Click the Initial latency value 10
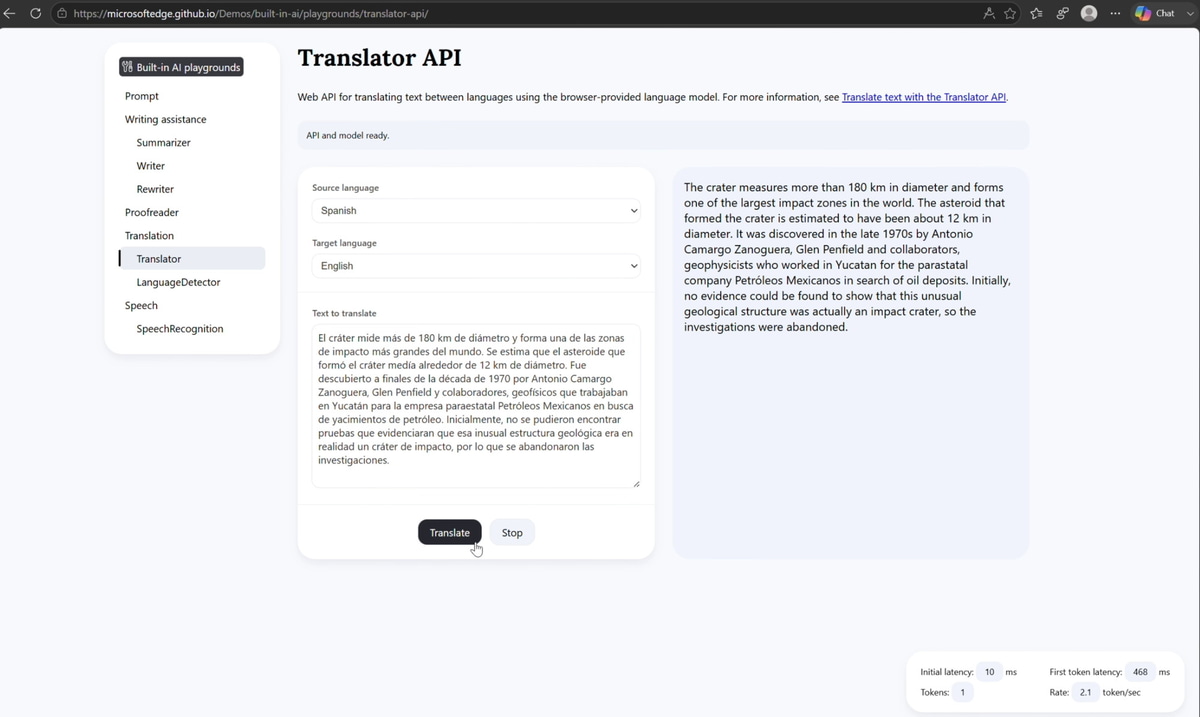 [989, 672]
